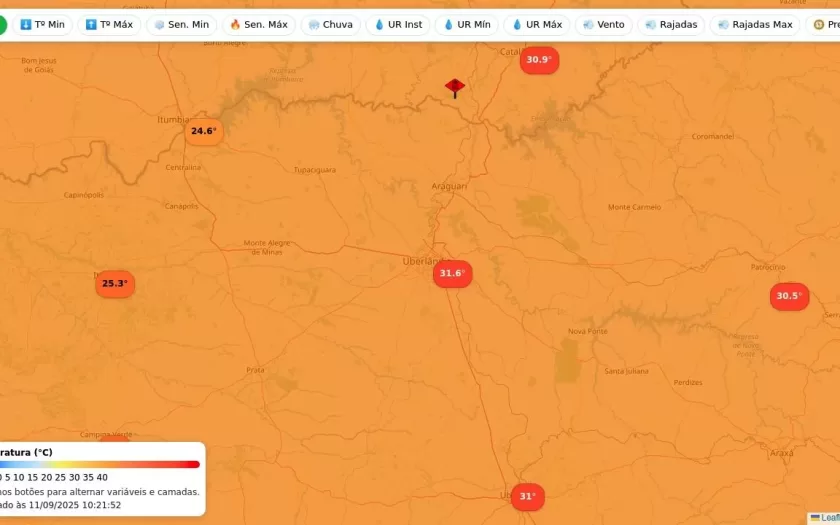Click the 30.5° station marker on right

point(789,296)
